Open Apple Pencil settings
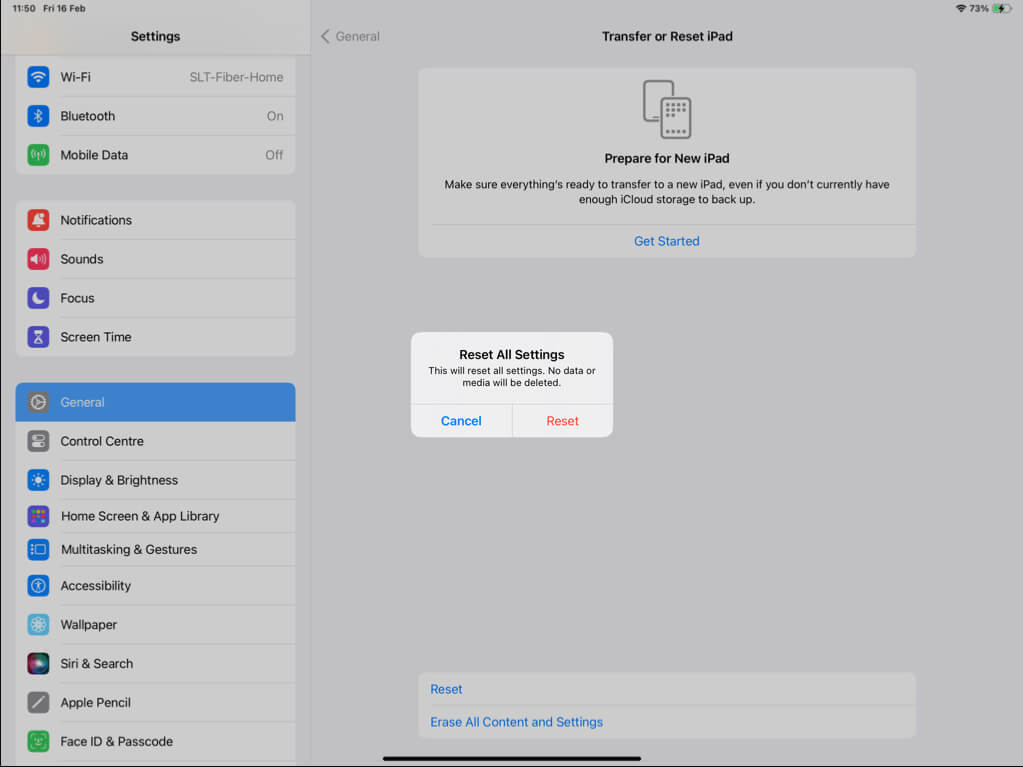Viewport: 1023px width, 767px height. [x=155, y=702]
